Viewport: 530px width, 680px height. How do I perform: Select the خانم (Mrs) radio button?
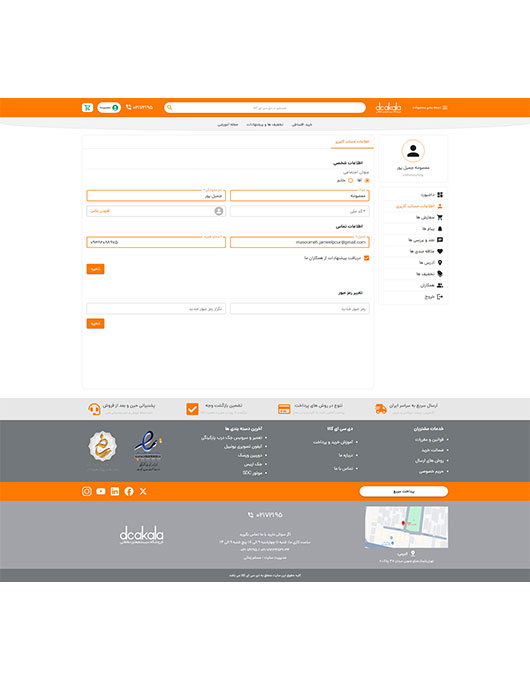[350, 180]
